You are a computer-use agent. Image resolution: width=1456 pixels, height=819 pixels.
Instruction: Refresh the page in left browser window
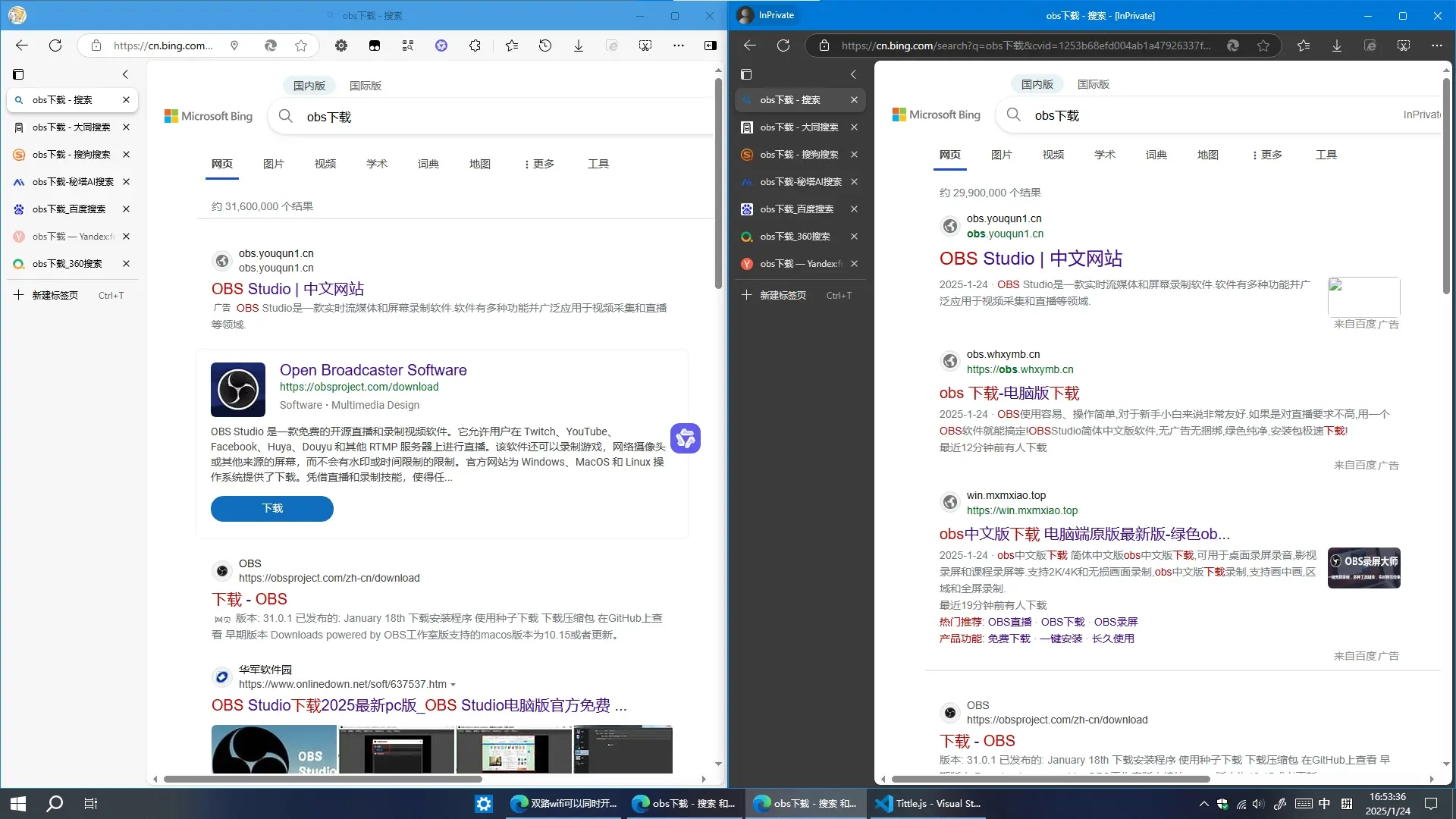point(55,45)
